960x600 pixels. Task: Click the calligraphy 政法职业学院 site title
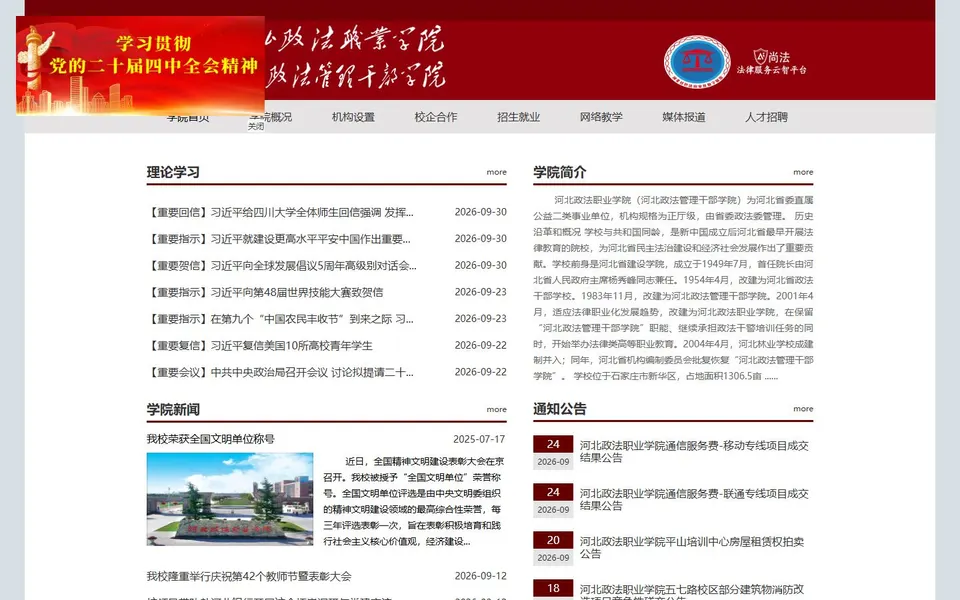(x=355, y=40)
